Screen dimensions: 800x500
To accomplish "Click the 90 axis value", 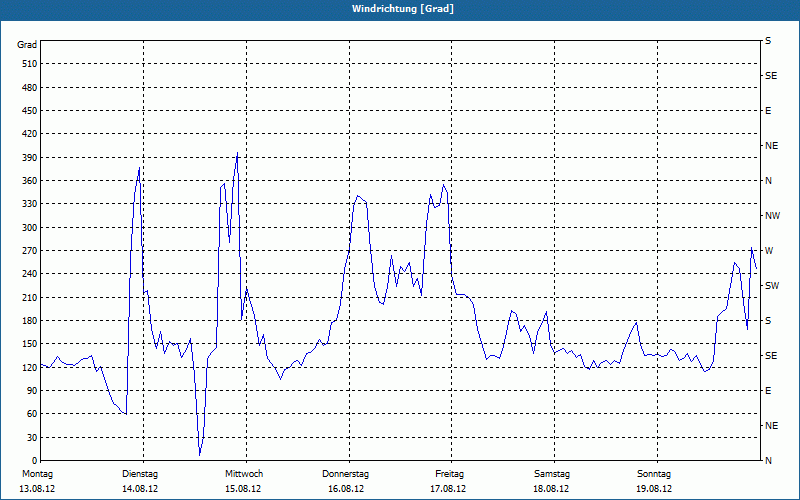I will (32, 391).
